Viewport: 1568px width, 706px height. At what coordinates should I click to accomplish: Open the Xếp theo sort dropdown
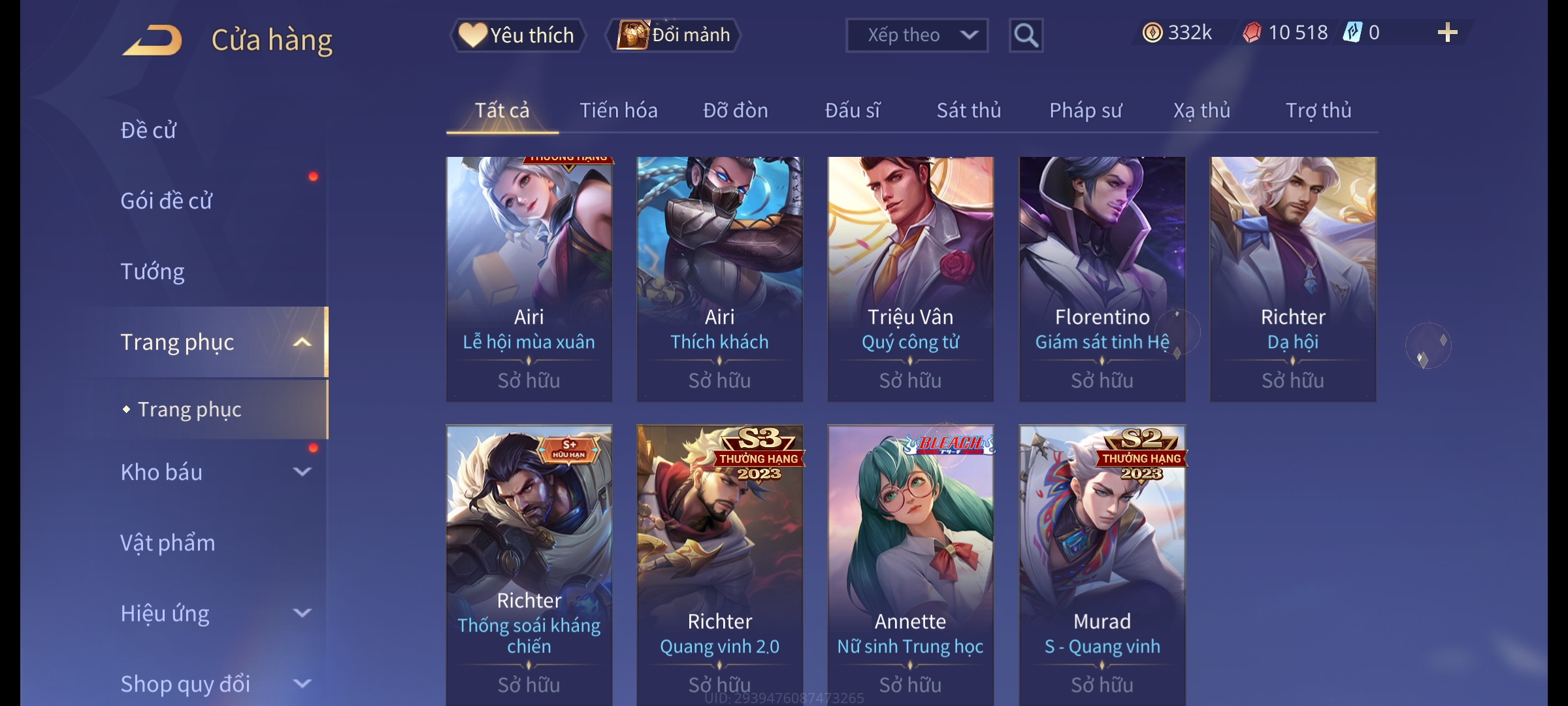point(917,35)
